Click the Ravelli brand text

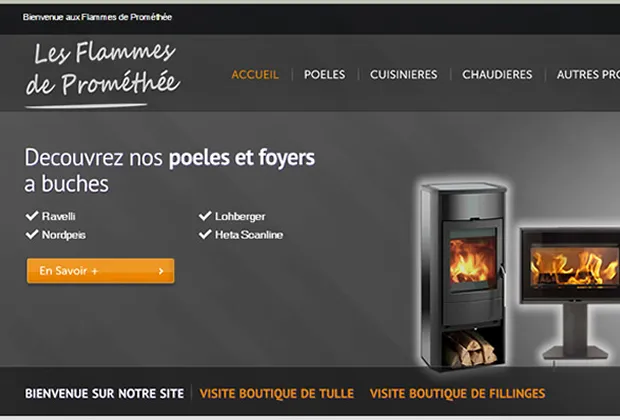point(59,216)
